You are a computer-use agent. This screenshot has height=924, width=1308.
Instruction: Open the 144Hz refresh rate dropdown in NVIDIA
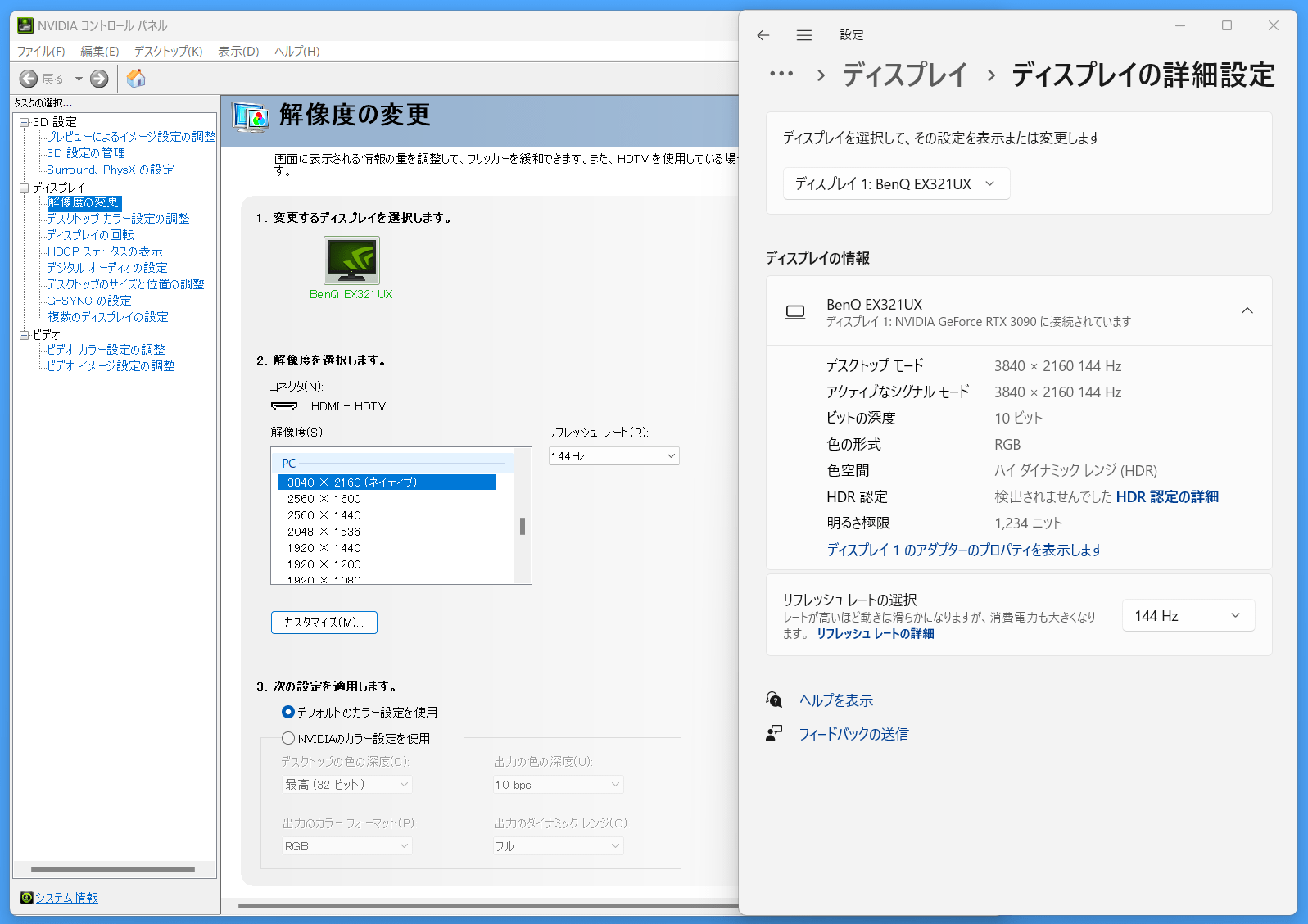tap(613, 456)
